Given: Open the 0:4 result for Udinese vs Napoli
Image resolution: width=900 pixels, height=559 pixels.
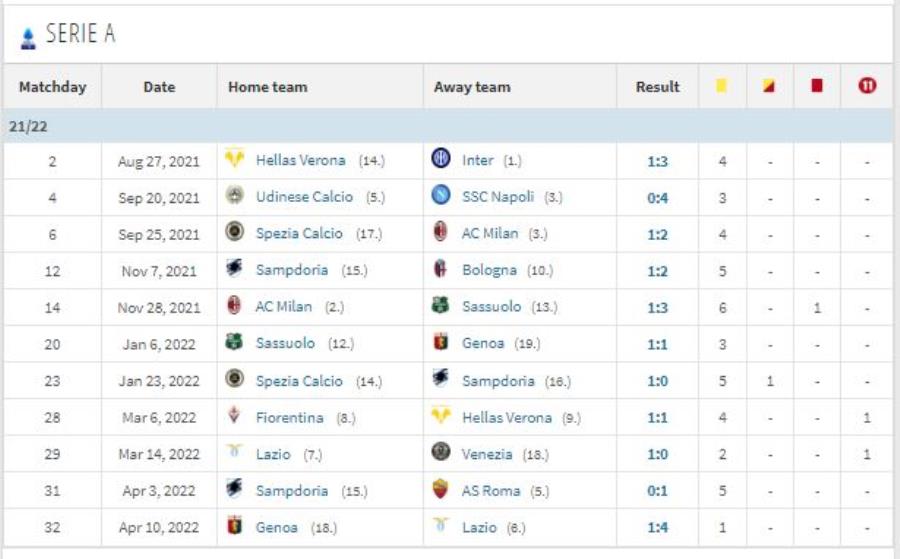Looking at the screenshot, I should (x=657, y=198).
